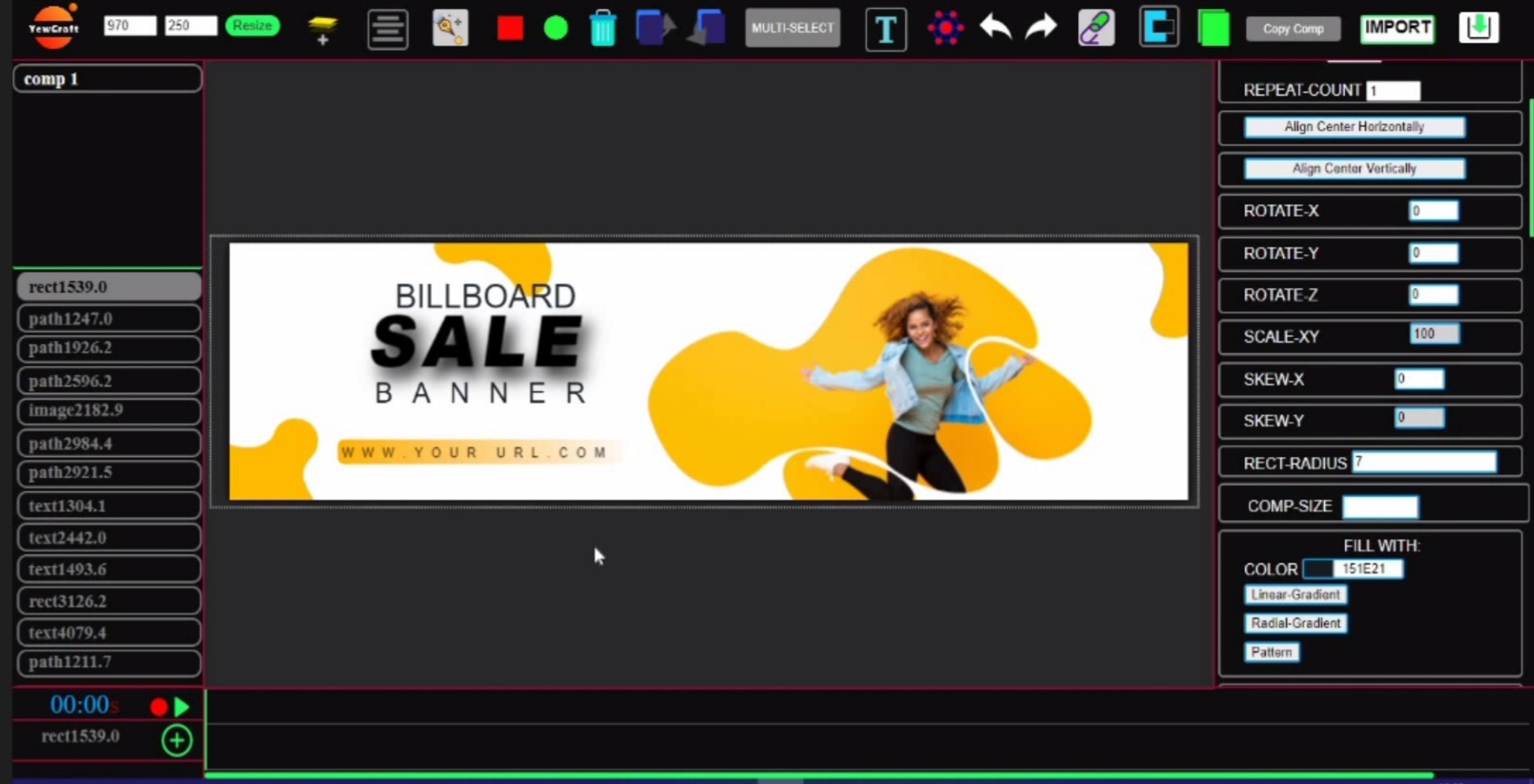Screen dimensions: 1534x784
Task: Open the red dotted particle effect icon
Action: [x=945, y=28]
